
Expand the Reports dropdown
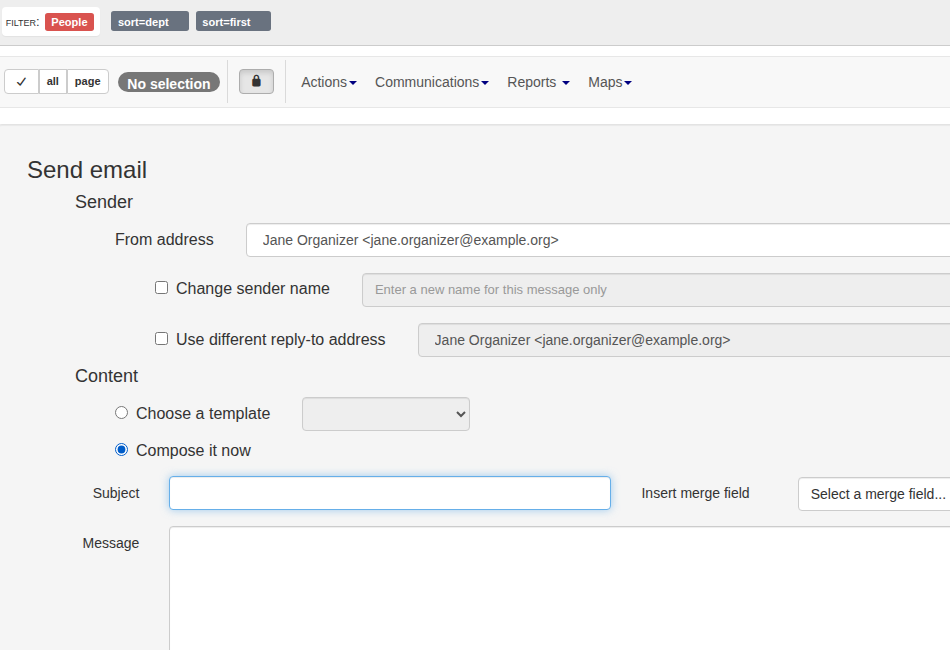coord(537,82)
